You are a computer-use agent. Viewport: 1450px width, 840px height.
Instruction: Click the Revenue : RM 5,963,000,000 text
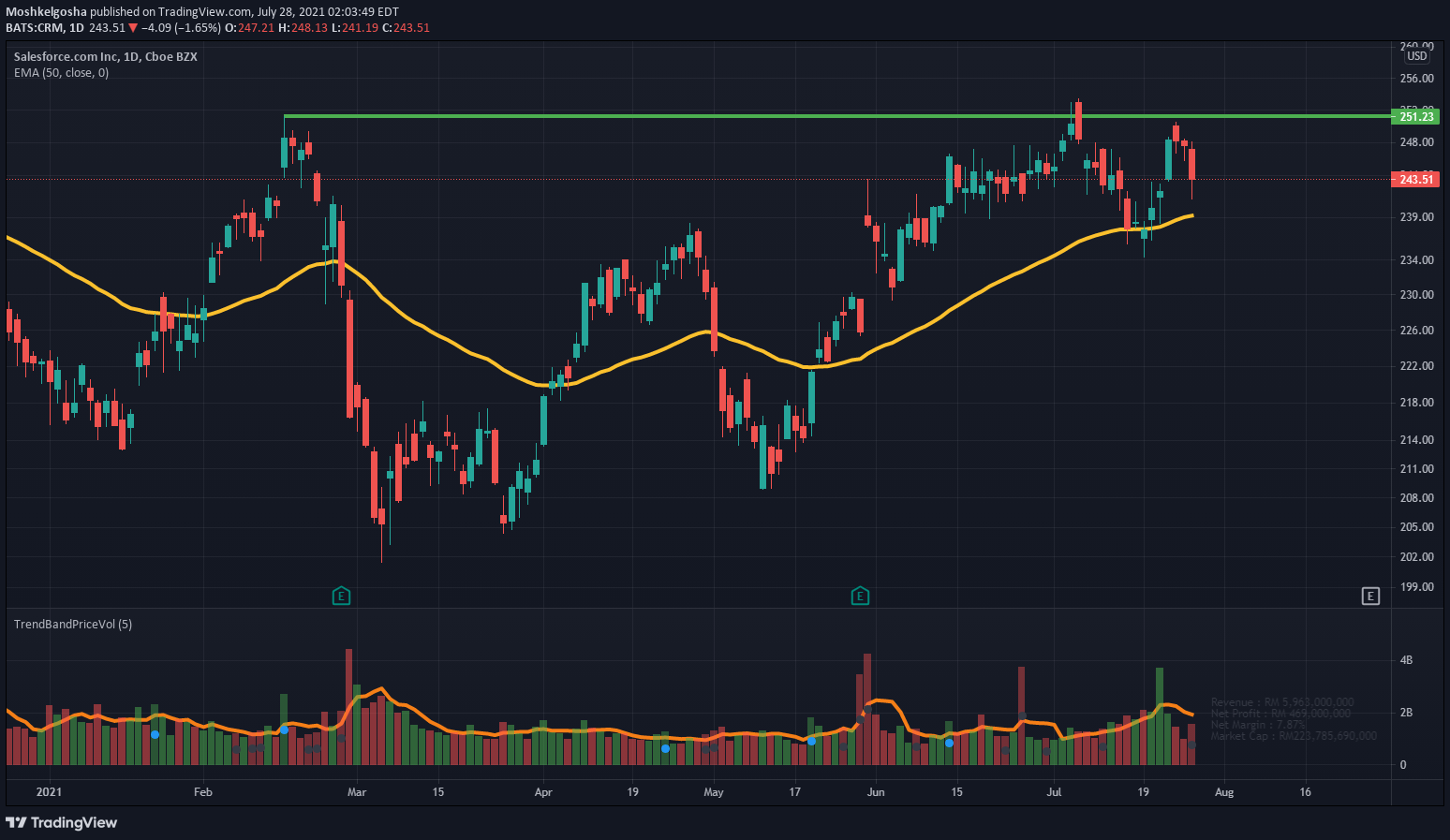click(1282, 702)
